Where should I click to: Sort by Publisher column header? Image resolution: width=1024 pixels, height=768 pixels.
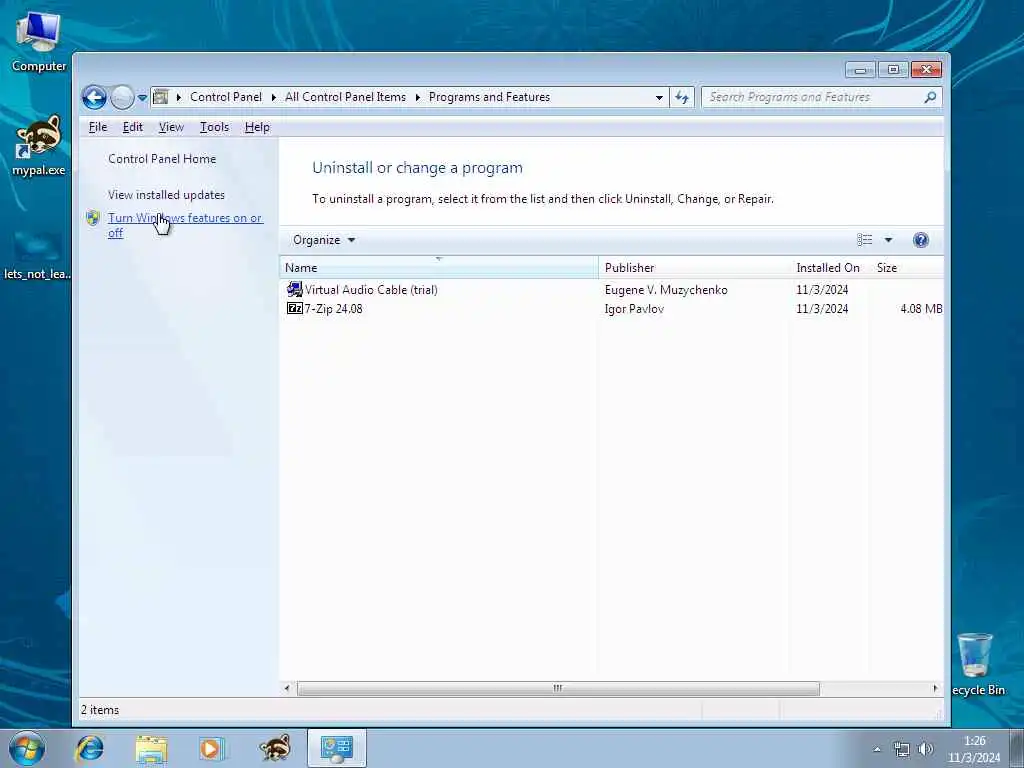(x=693, y=268)
